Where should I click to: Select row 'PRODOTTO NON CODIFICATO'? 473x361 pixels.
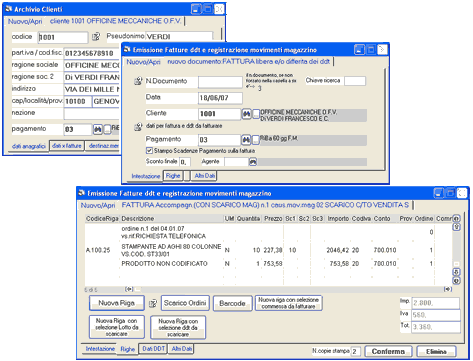[x=270, y=264]
